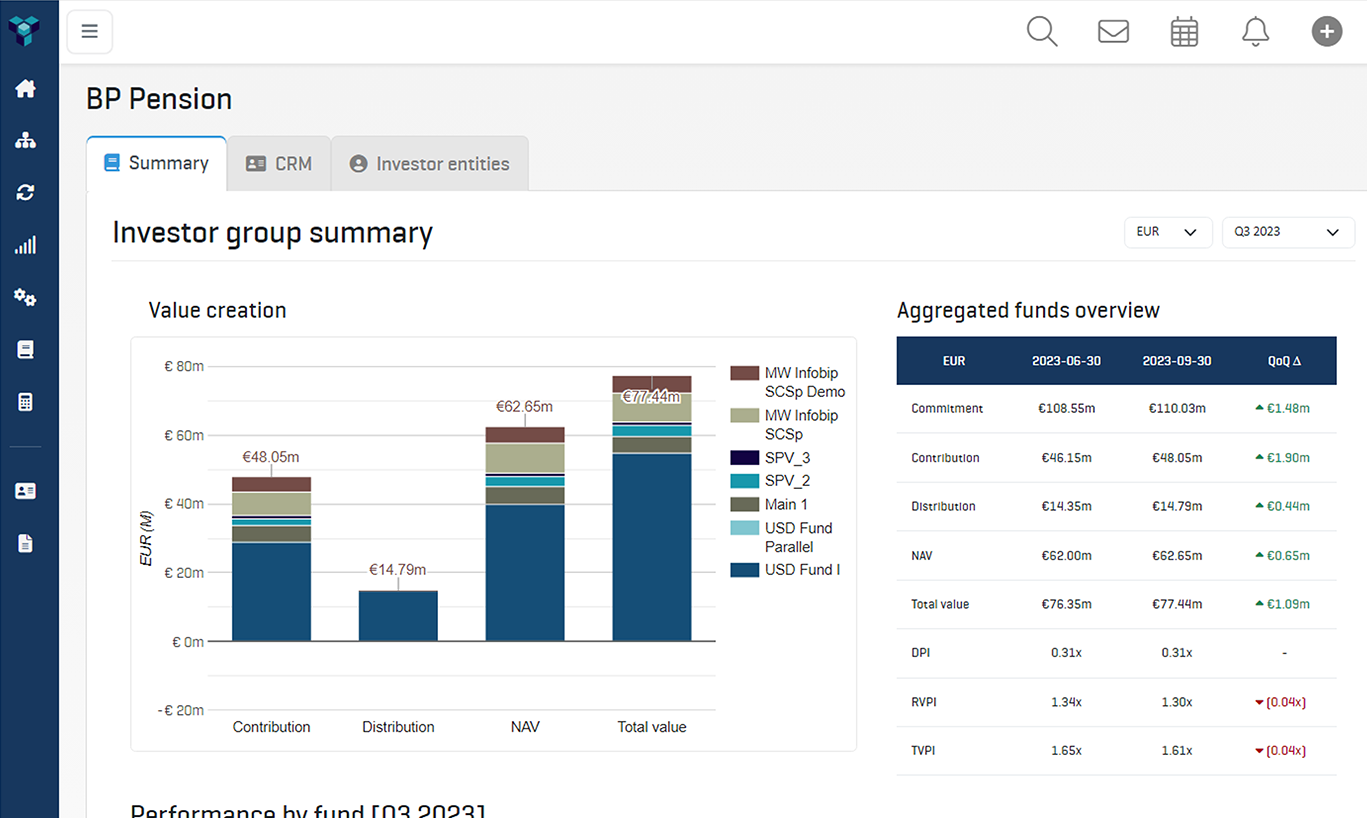This screenshot has width=1367, height=818.
Task: Expand the hamburger menu top left
Action: point(89,31)
